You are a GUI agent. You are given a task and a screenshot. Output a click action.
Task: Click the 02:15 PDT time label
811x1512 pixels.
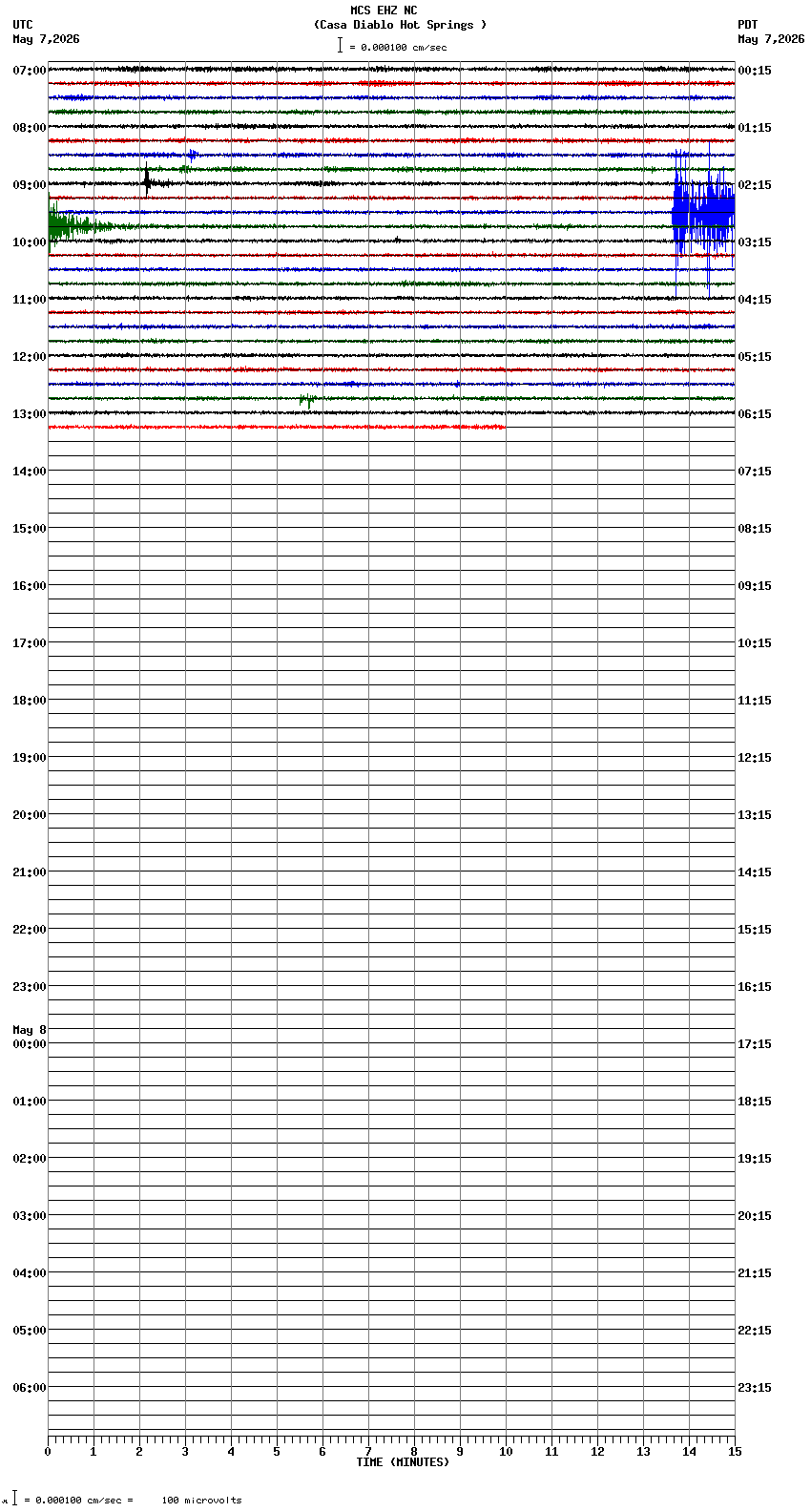(755, 185)
